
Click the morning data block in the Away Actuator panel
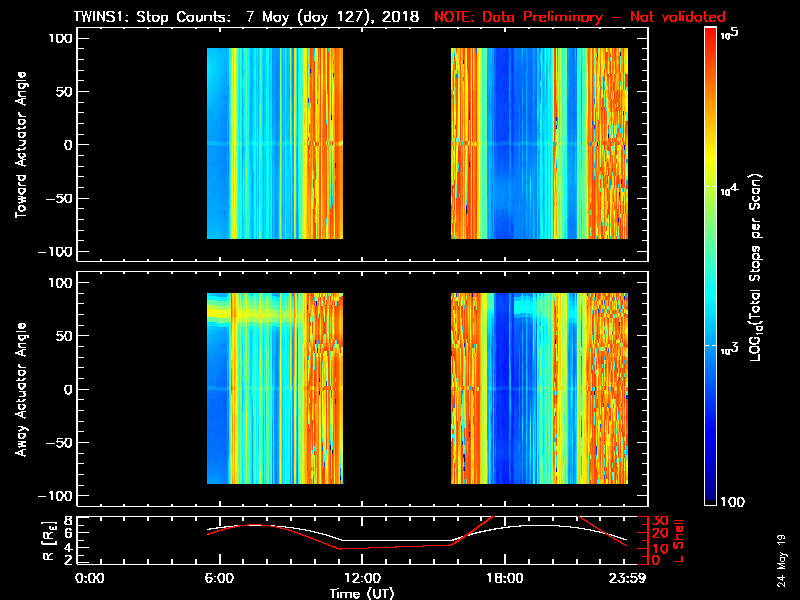(x=275, y=388)
